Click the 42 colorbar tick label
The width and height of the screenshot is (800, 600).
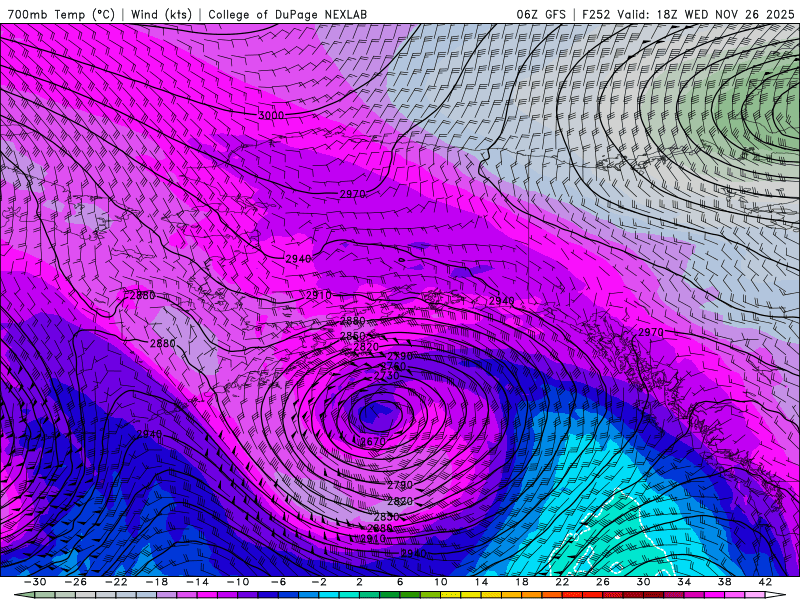pyautogui.click(x=765, y=582)
